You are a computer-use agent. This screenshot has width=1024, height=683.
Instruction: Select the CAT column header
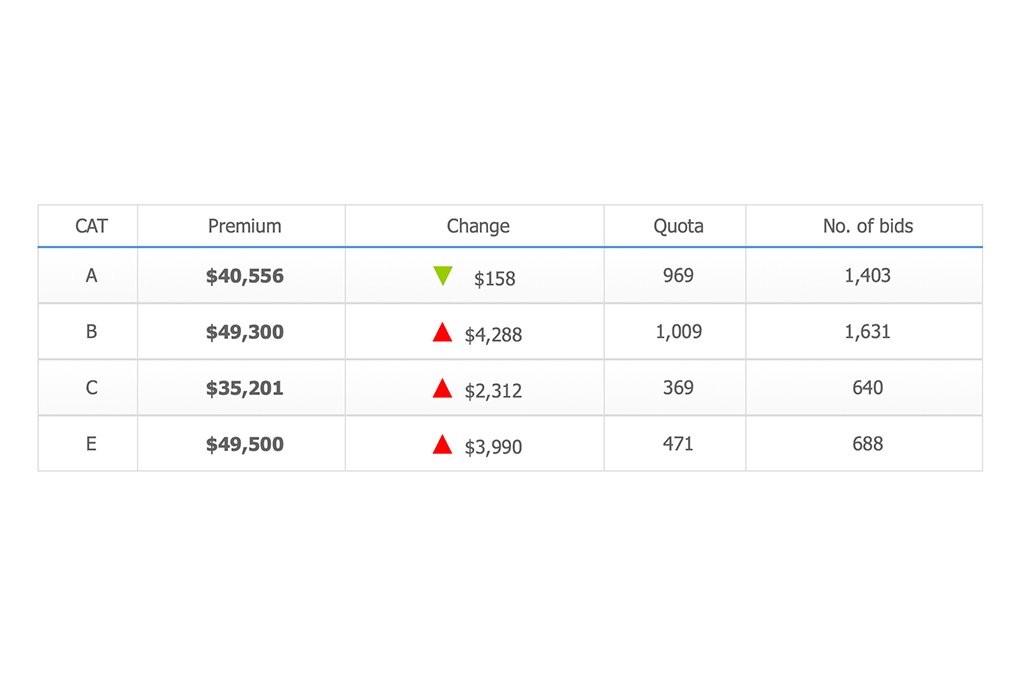point(91,226)
